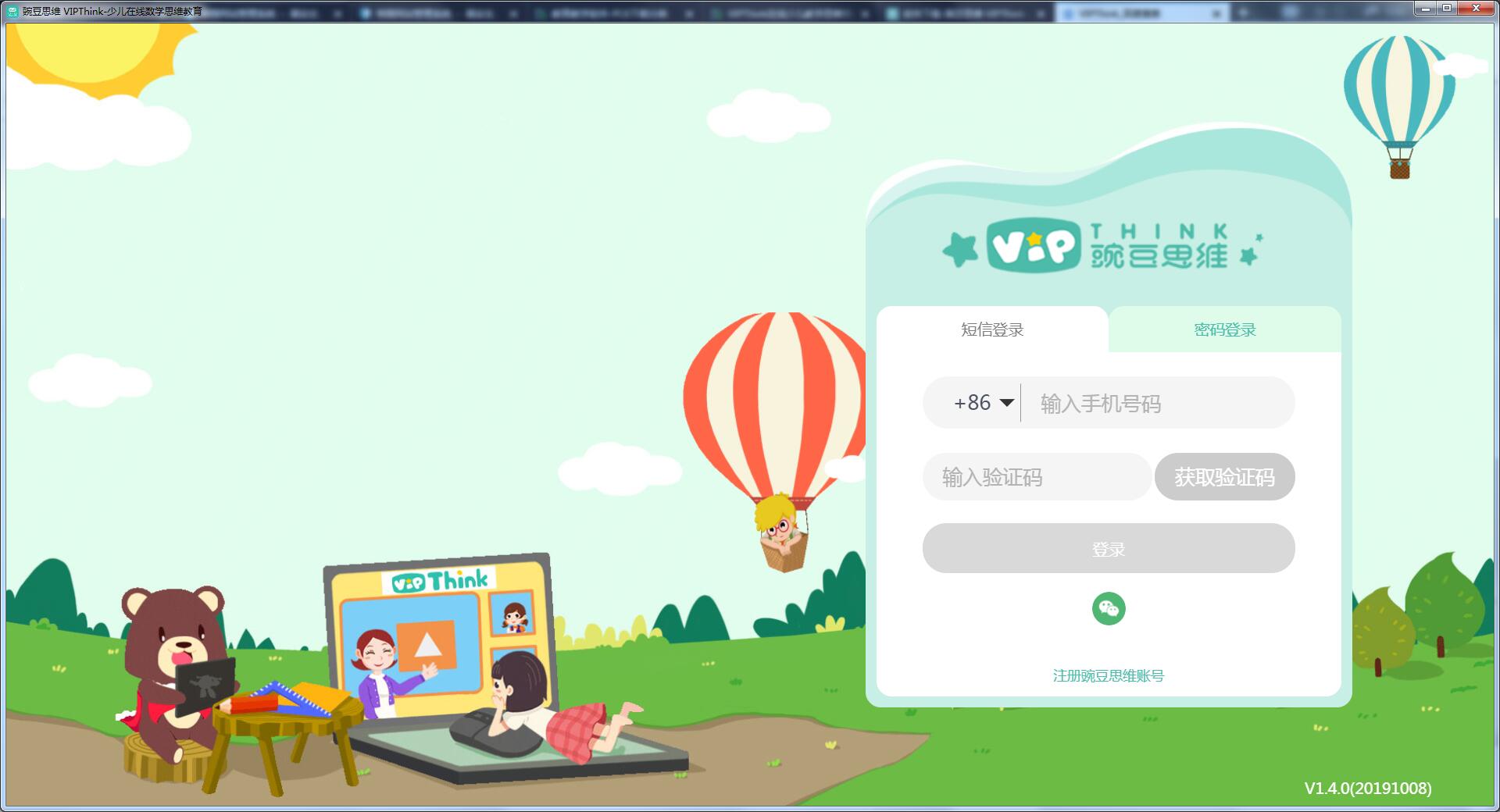Screen dimensions: 1500x812
Task: Focus the 输入验证码 code field
Action: coord(1035,477)
